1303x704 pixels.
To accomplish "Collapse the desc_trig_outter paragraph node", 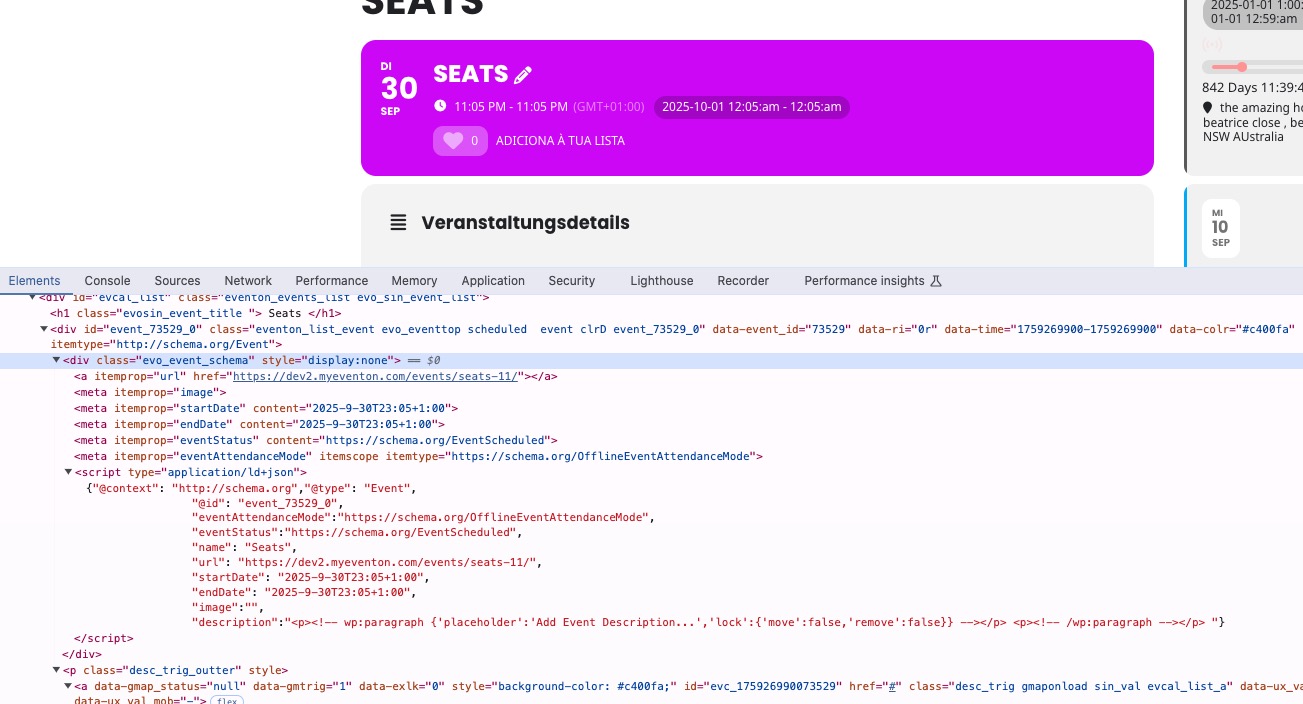I will (57, 670).
